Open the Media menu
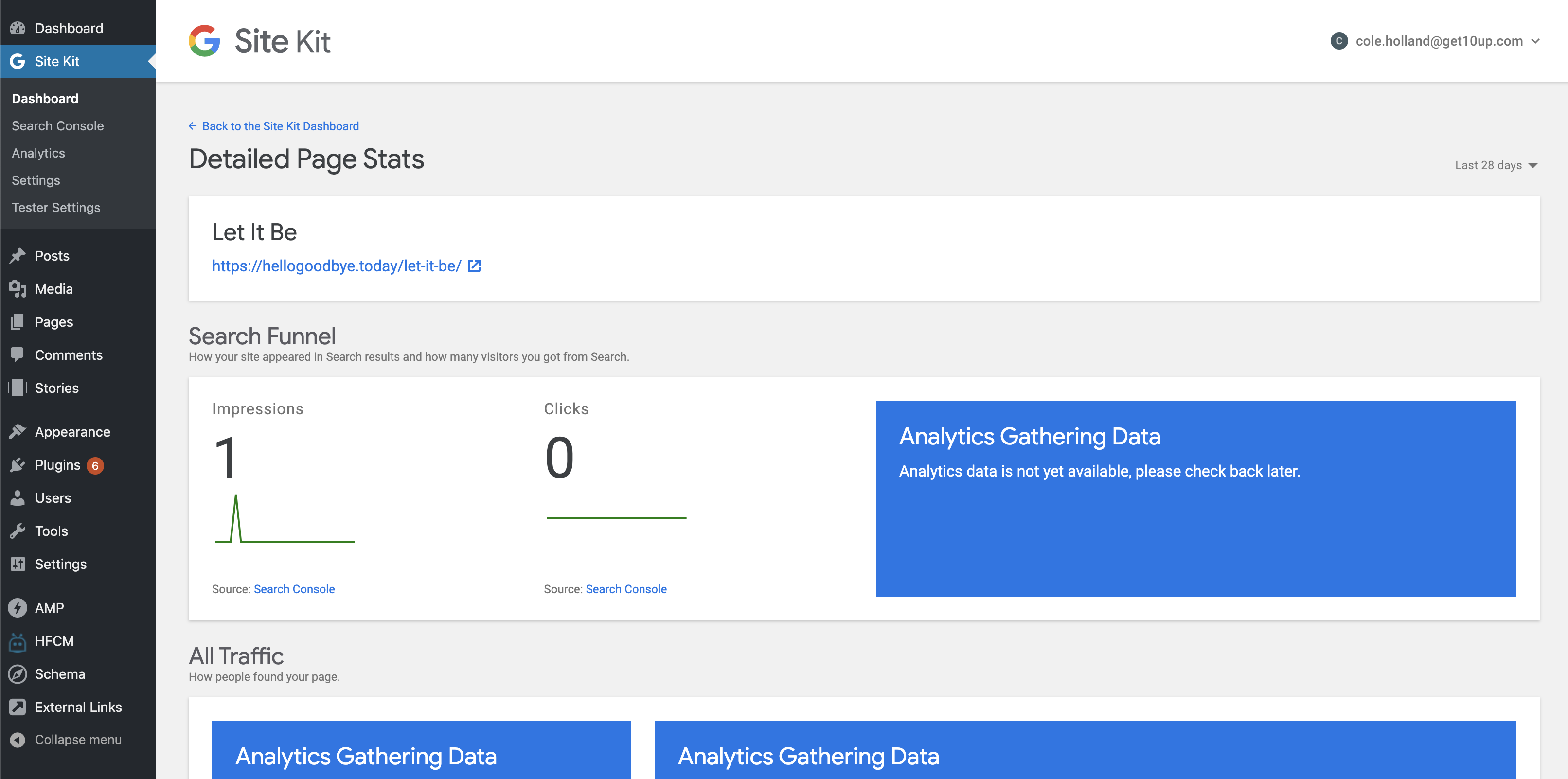This screenshot has height=779, width=1568. pyautogui.click(x=78, y=289)
